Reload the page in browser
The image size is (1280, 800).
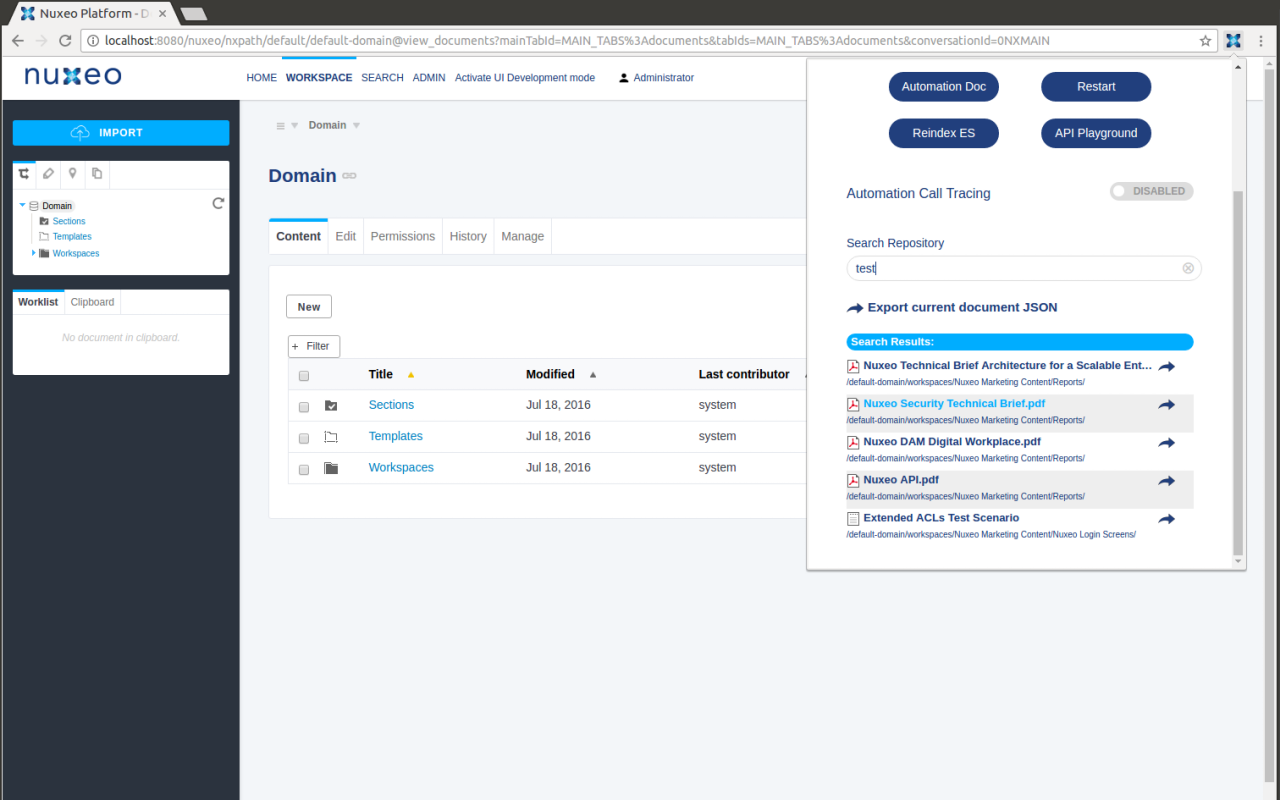coord(65,41)
